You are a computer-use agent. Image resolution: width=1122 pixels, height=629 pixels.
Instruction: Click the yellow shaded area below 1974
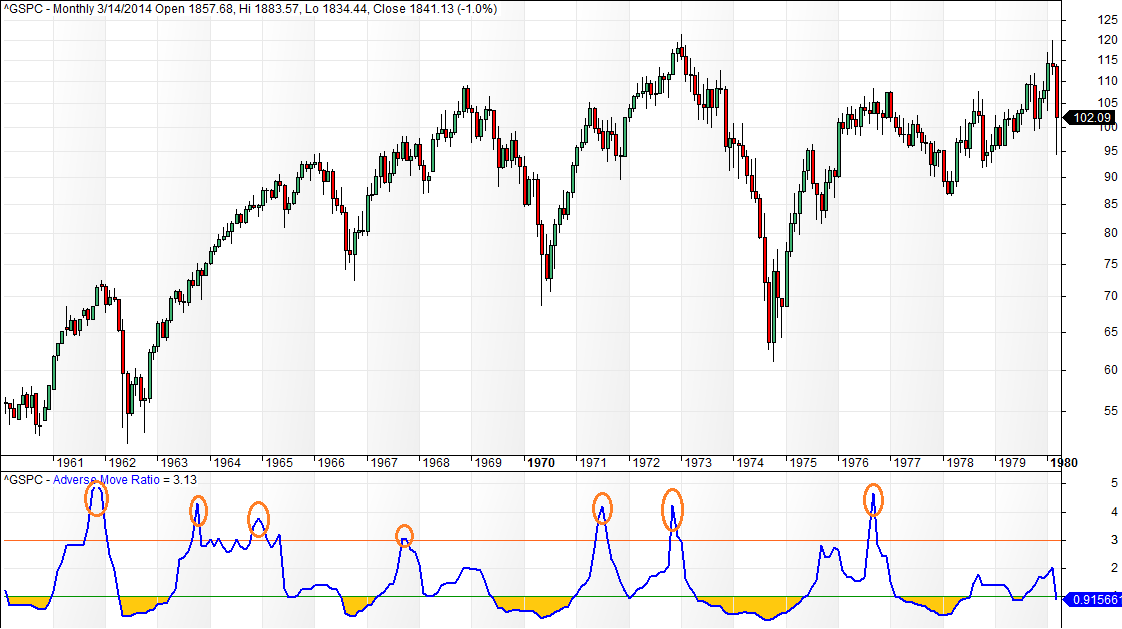[748, 607]
